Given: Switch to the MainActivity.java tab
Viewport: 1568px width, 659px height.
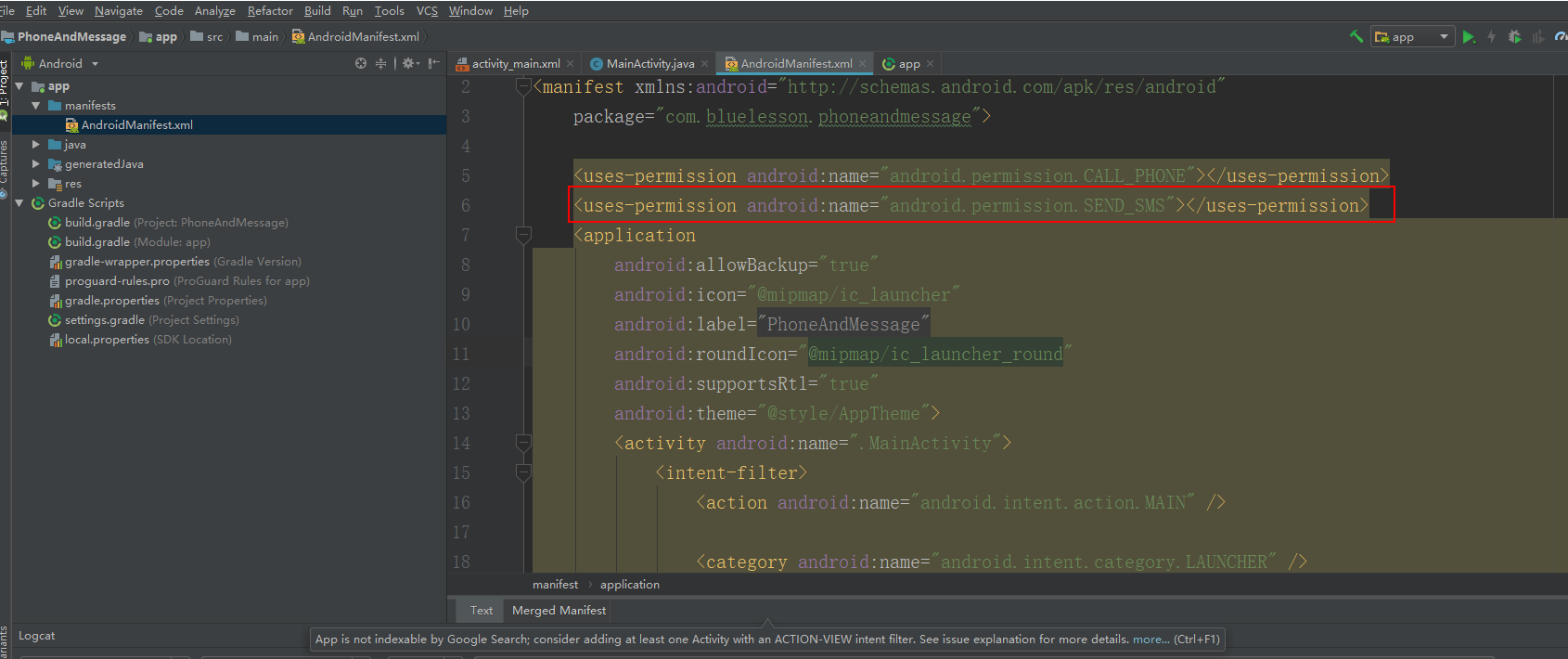Looking at the screenshot, I should pyautogui.click(x=649, y=64).
